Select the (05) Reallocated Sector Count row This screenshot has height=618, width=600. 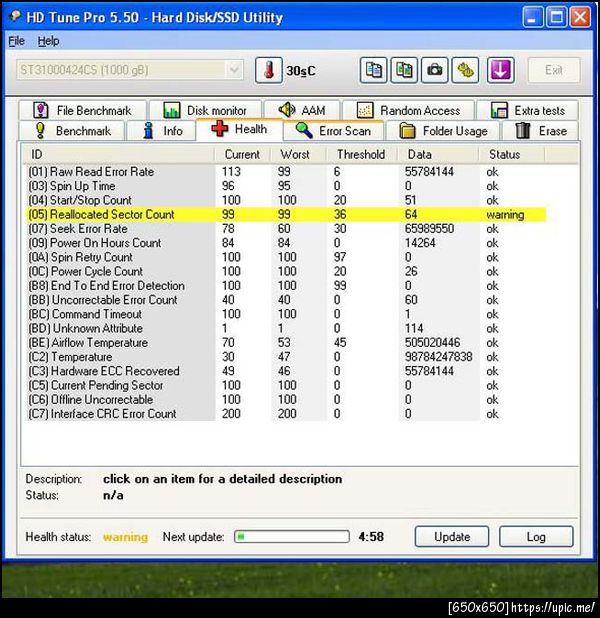coord(286,214)
